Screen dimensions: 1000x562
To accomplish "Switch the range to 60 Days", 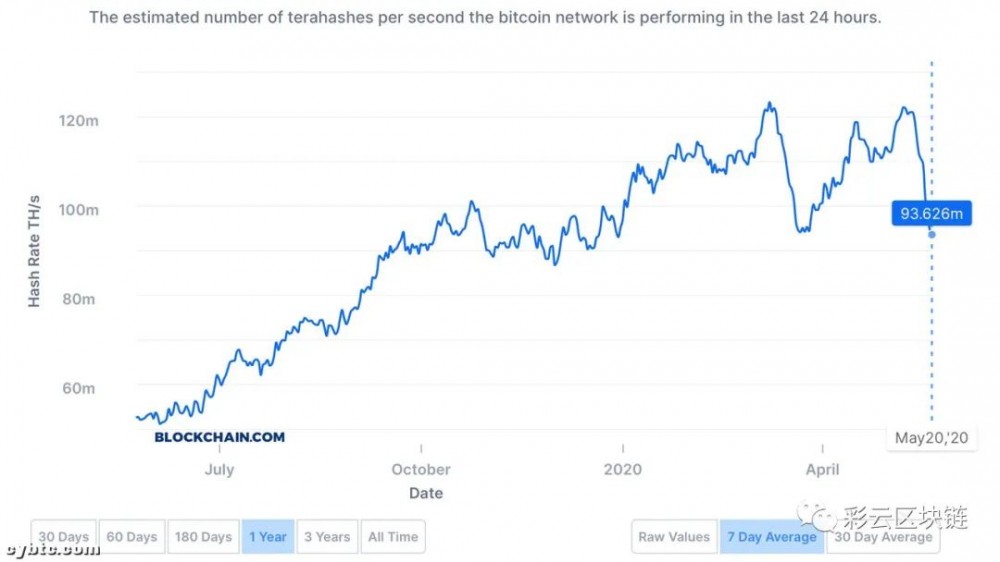I will click(x=132, y=537).
